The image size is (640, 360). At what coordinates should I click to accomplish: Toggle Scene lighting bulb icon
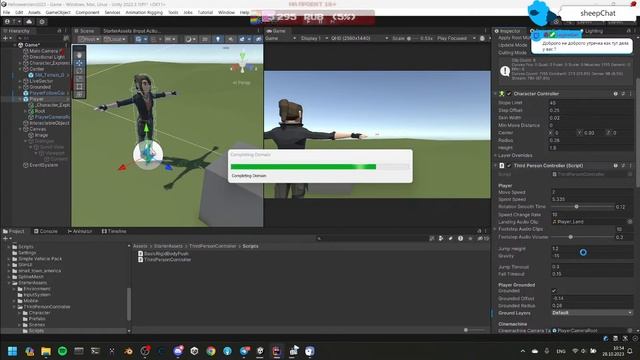(218, 39)
